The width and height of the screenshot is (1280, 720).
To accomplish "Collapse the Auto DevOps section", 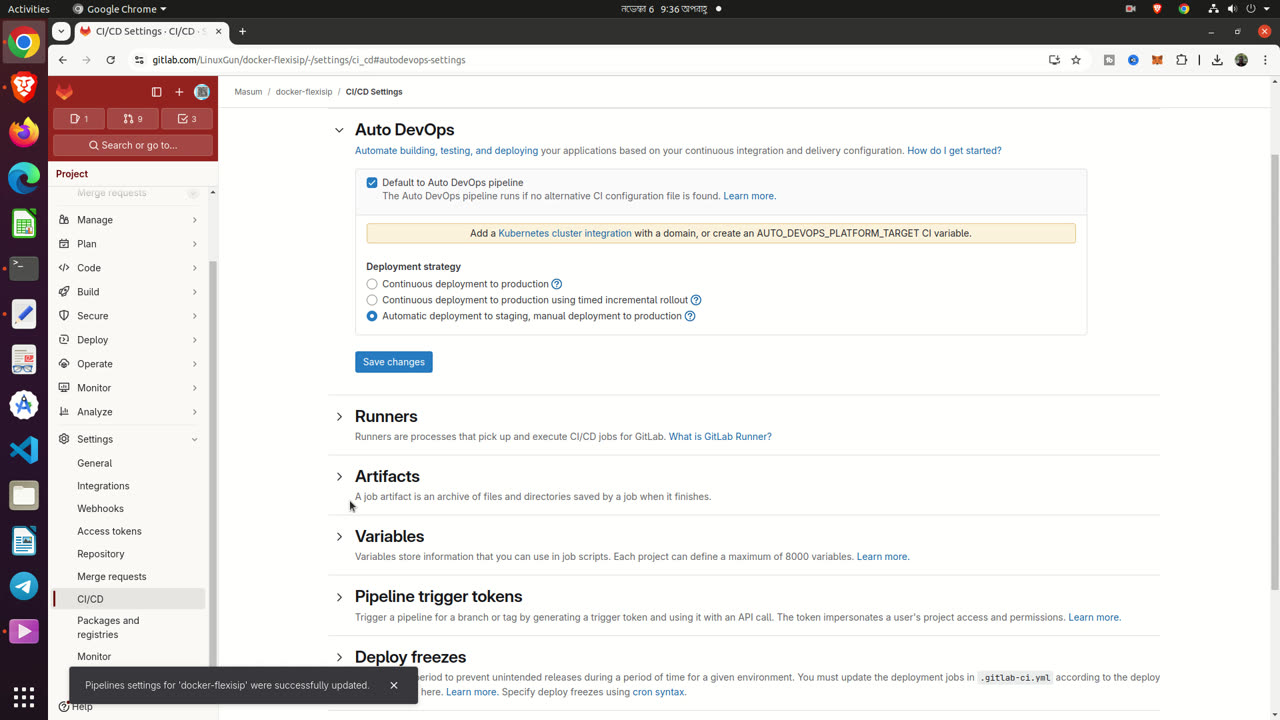I will click(339, 130).
